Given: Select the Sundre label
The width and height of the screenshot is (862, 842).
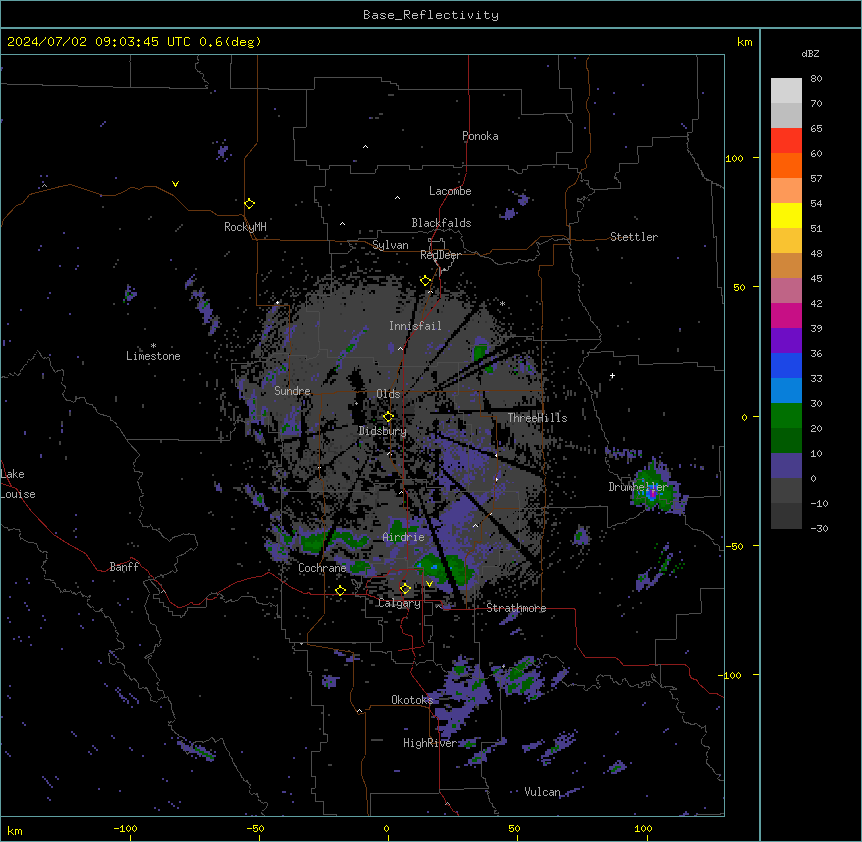Looking at the screenshot, I should pos(292,391).
